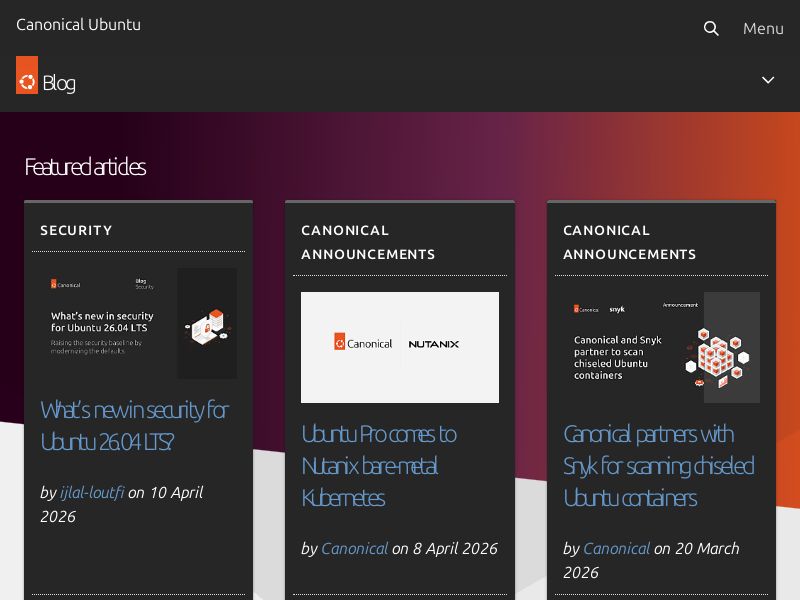Open the Canonical Nutanix banner image

399,347
